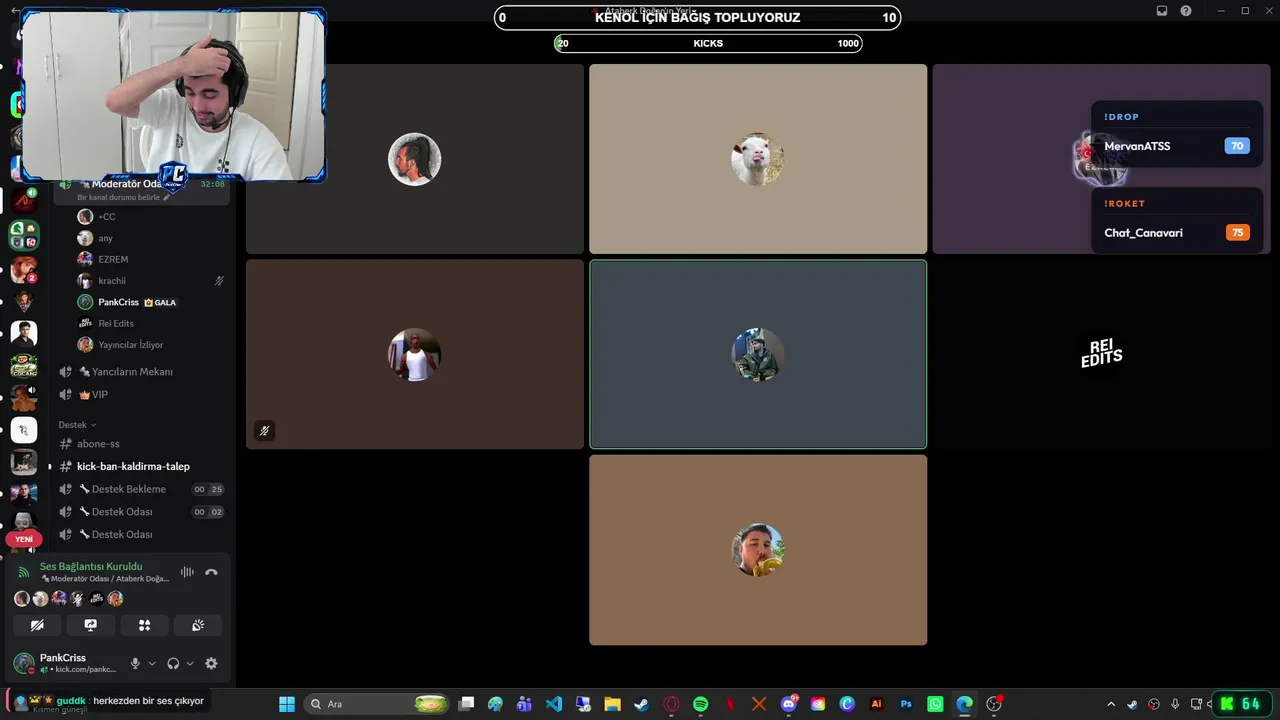
Task: Select user any in voice list
Action: (x=150, y=238)
